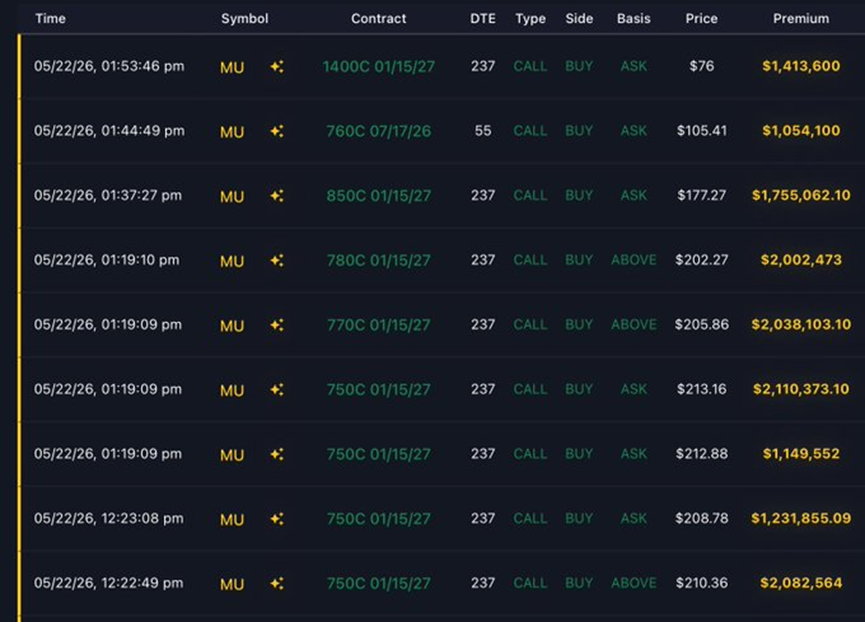Click the Contract column header
865x622 pixels.
[378, 19]
